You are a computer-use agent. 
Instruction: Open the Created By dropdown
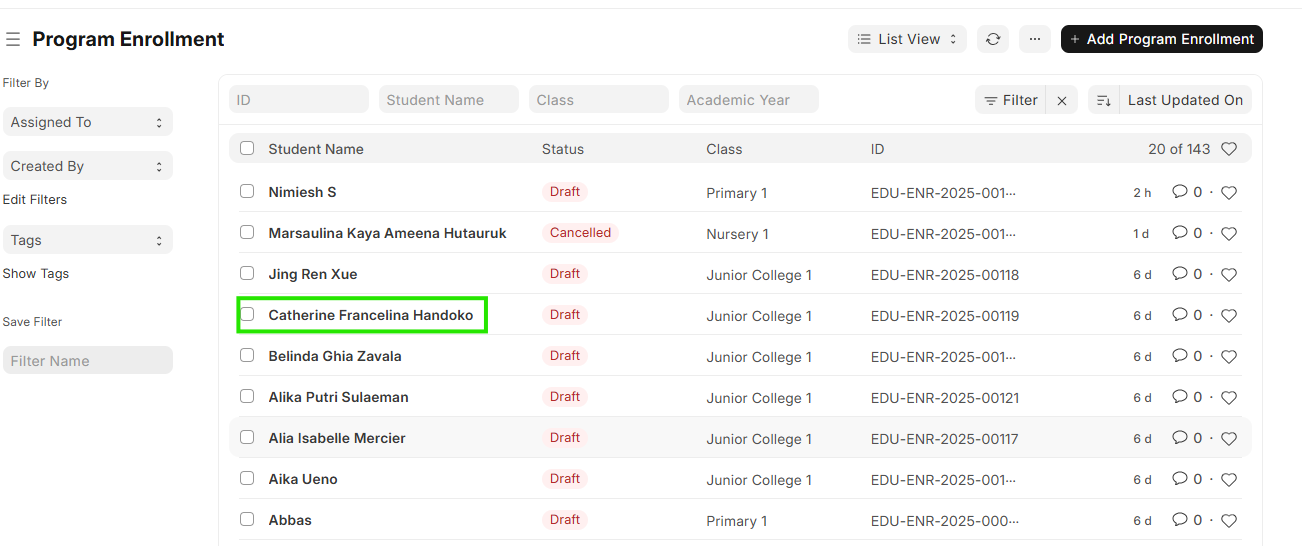87,166
